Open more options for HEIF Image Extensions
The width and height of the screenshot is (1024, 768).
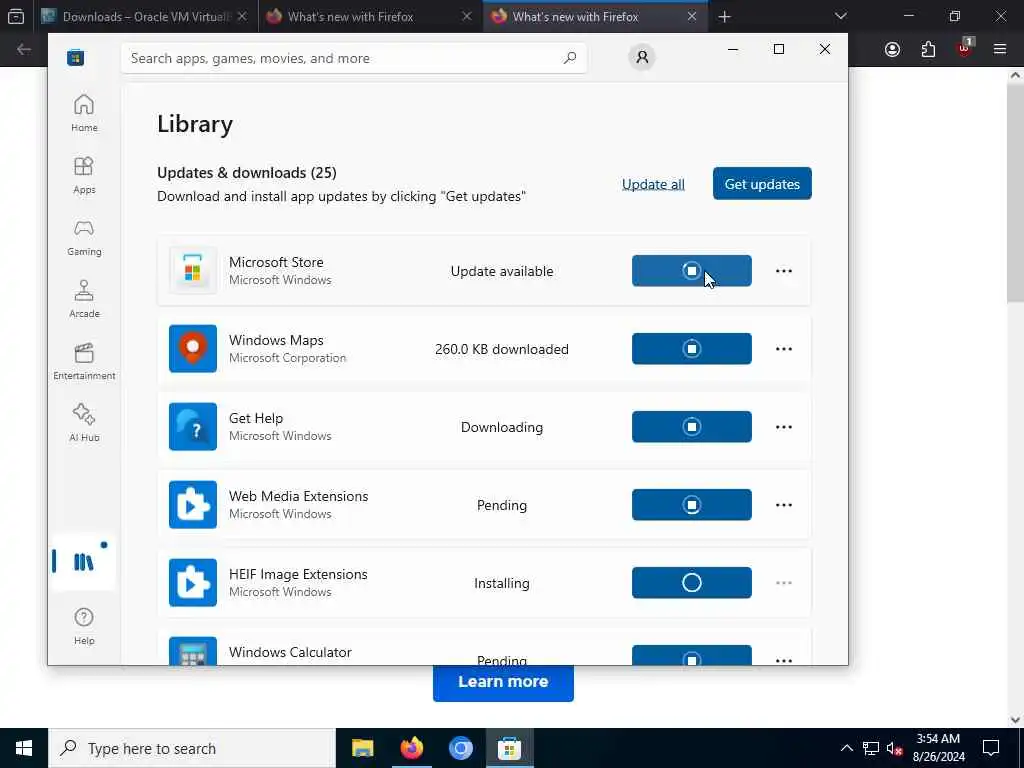784,583
